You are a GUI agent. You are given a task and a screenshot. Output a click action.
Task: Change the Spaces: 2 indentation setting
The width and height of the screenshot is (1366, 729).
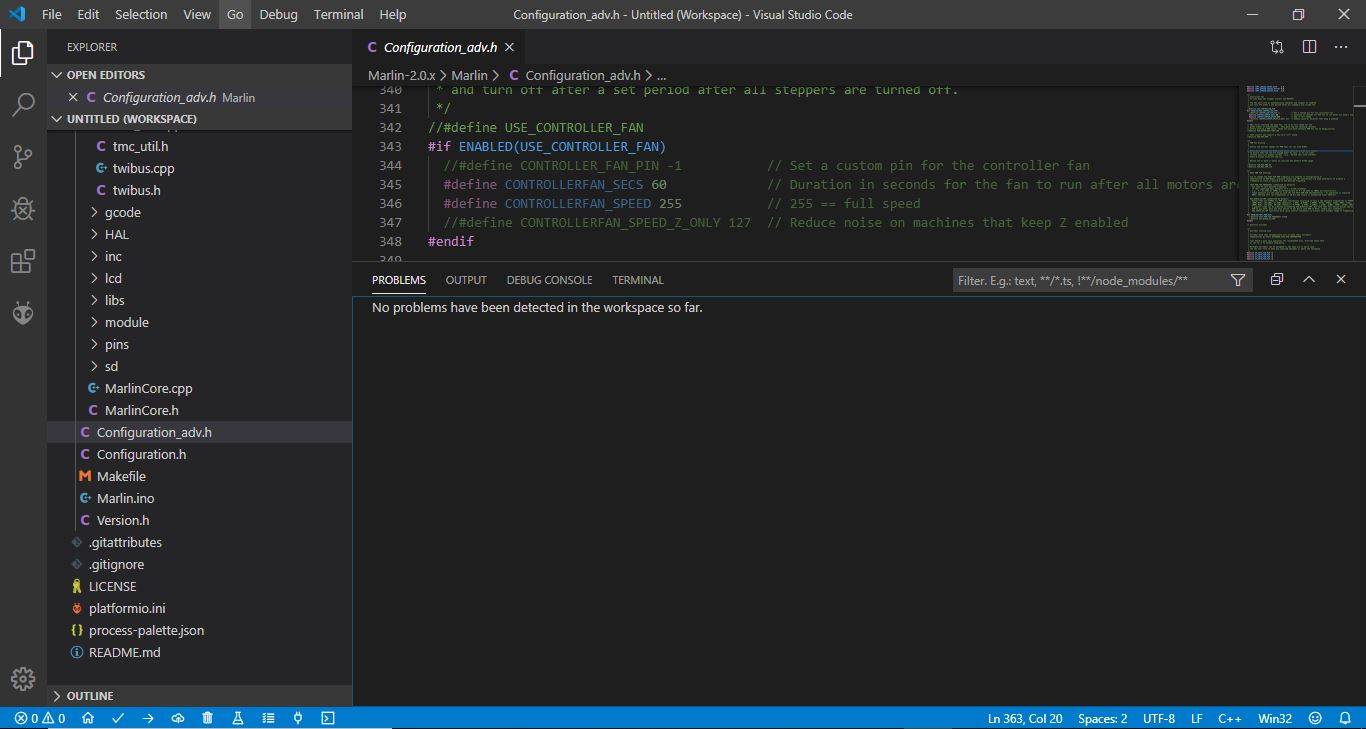[x=1102, y=718]
